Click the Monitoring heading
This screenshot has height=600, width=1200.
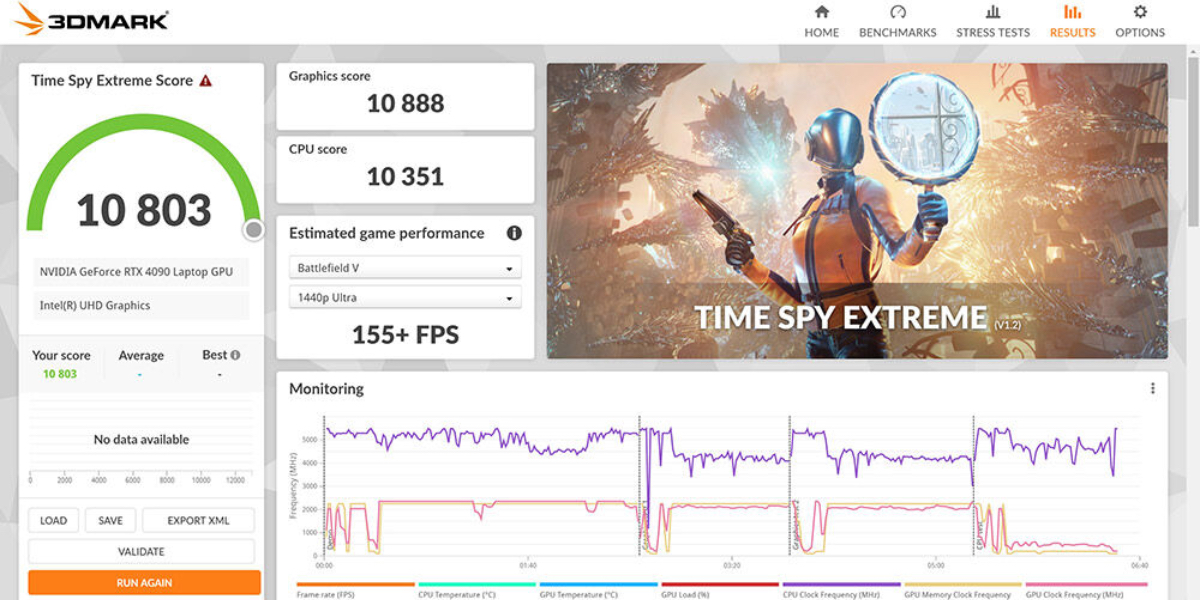coord(326,389)
